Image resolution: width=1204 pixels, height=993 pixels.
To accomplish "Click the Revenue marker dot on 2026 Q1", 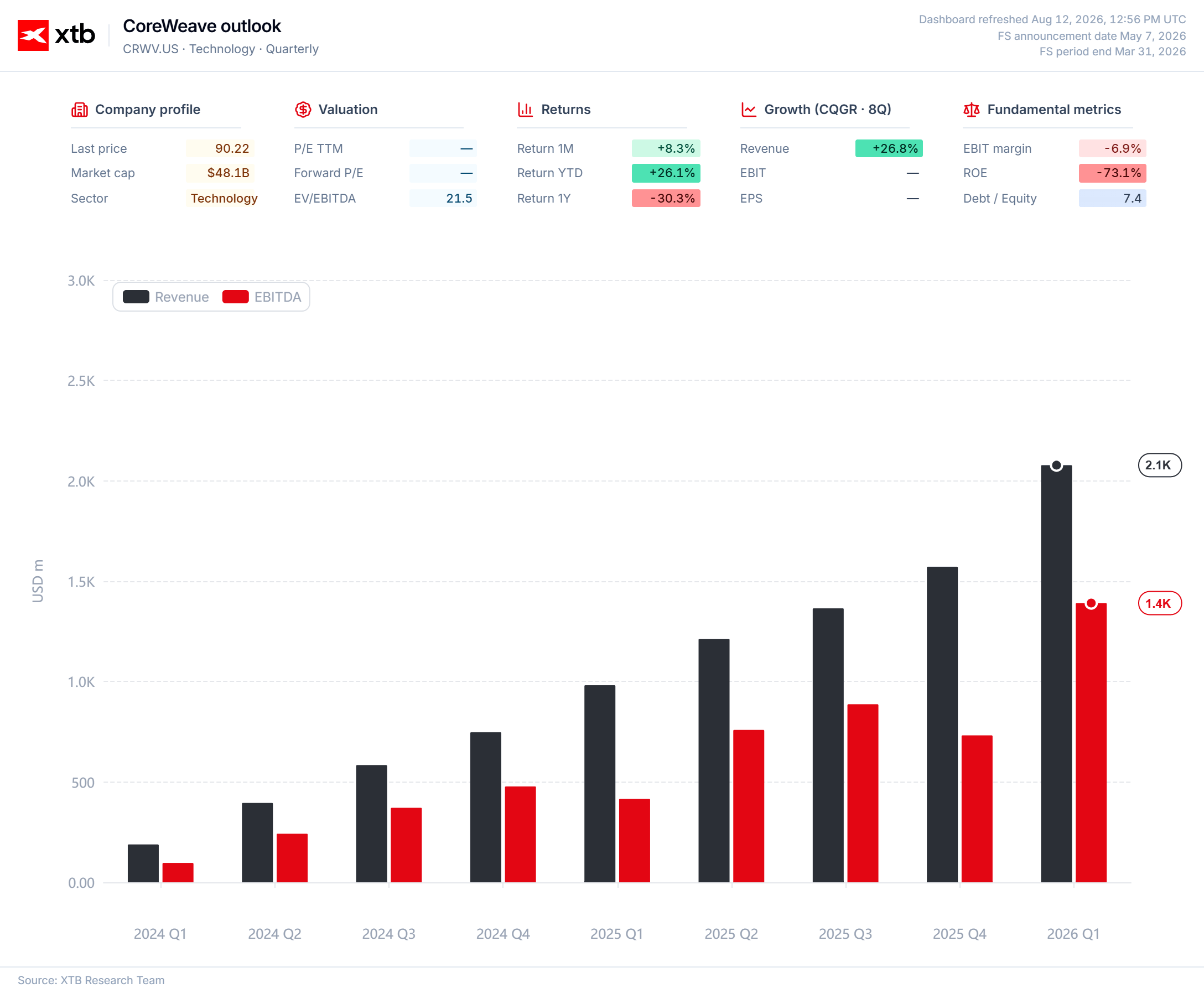I will [x=1056, y=466].
